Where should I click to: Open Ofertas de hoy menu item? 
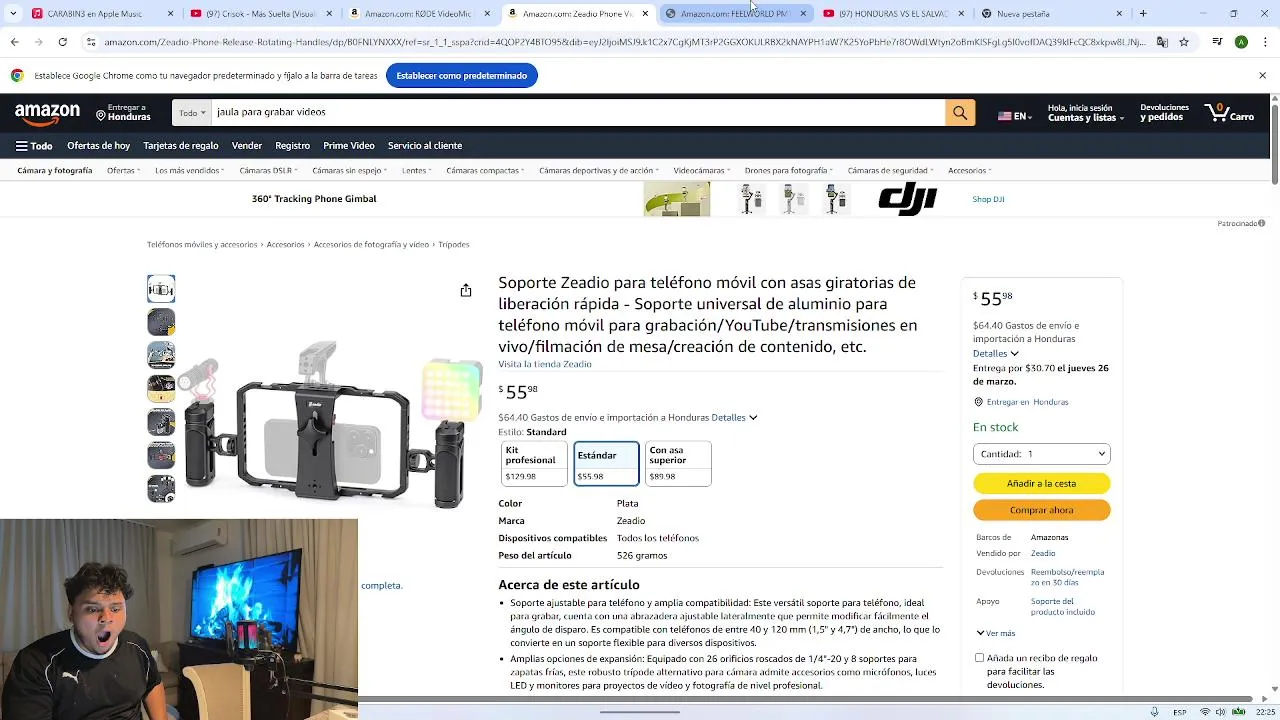(98, 146)
